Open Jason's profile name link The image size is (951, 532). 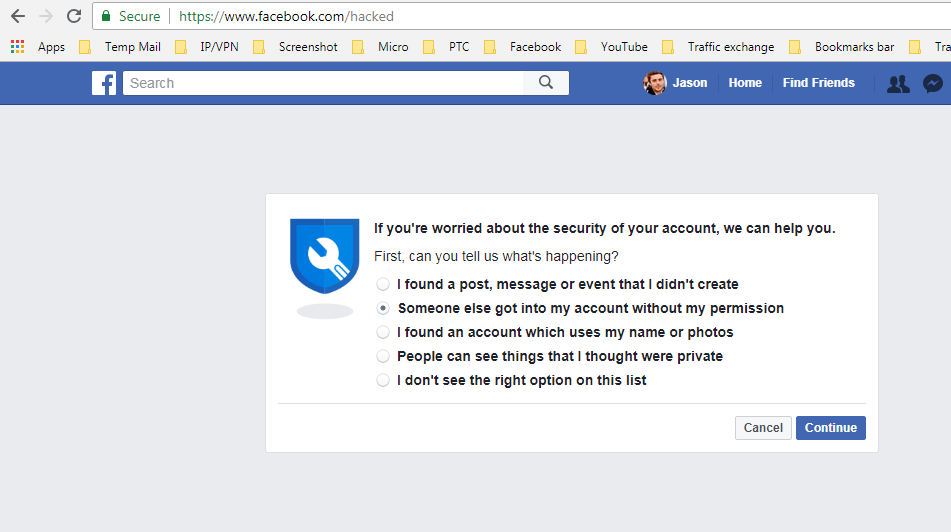coord(690,83)
